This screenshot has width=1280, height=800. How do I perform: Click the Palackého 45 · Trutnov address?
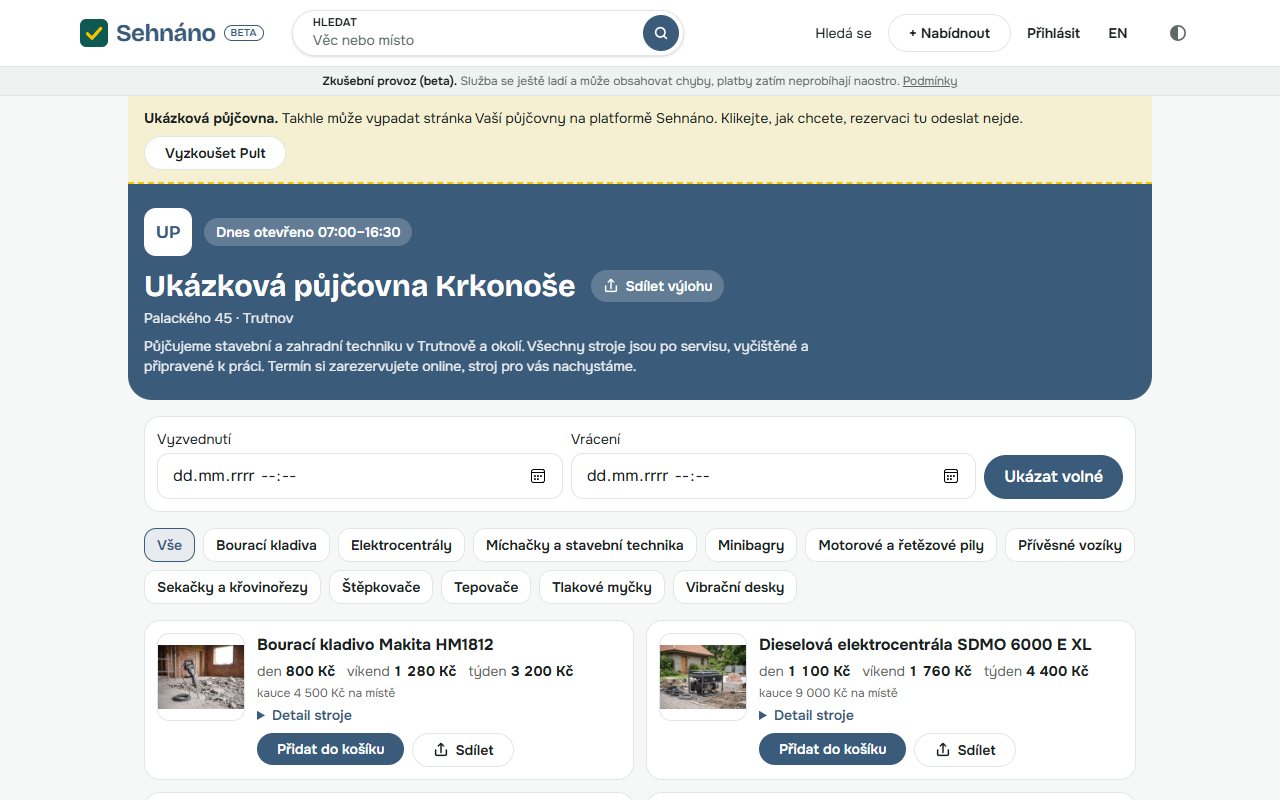coord(219,318)
